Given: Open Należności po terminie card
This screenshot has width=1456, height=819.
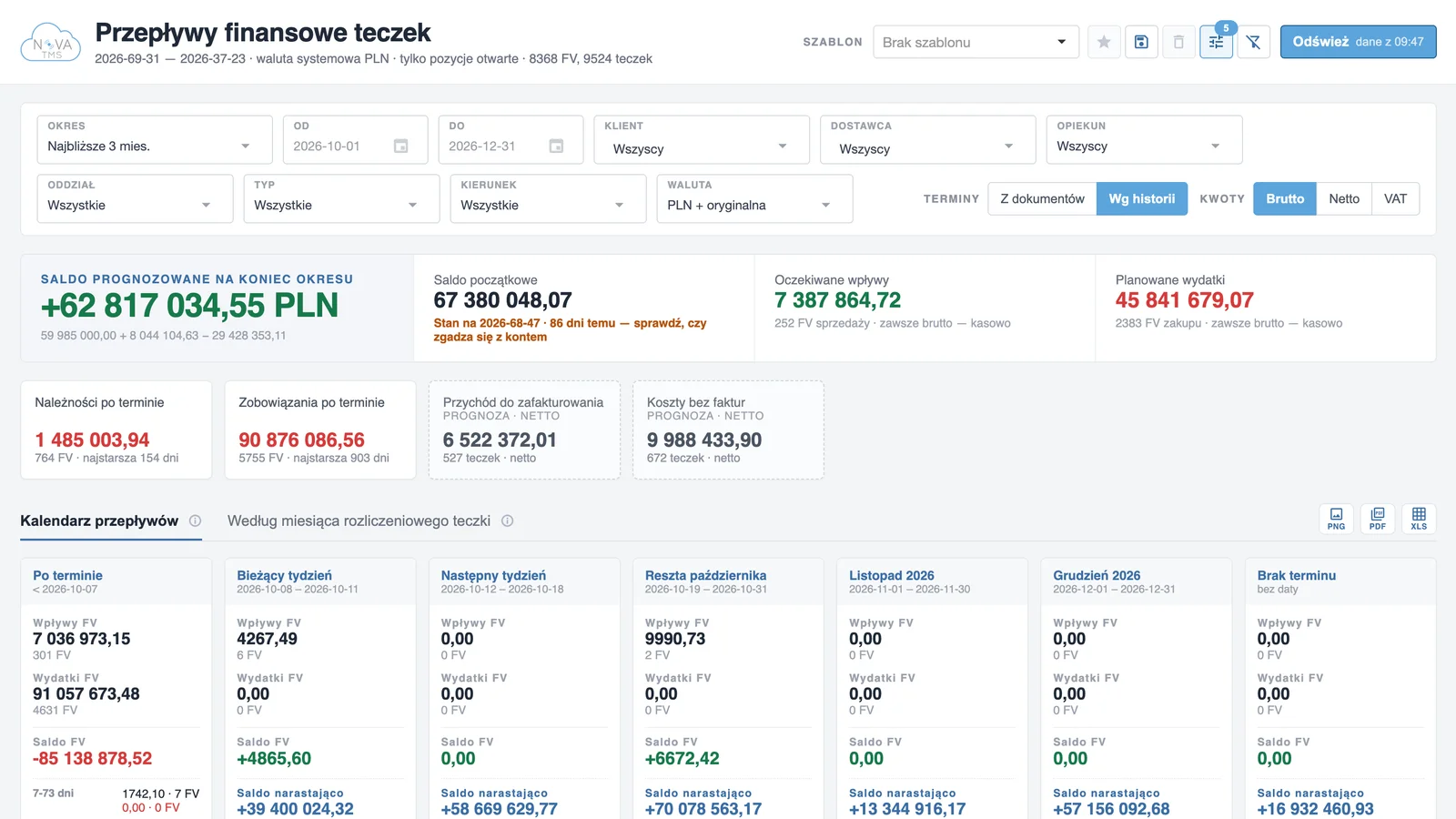Looking at the screenshot, I should [x=116, y=430].
